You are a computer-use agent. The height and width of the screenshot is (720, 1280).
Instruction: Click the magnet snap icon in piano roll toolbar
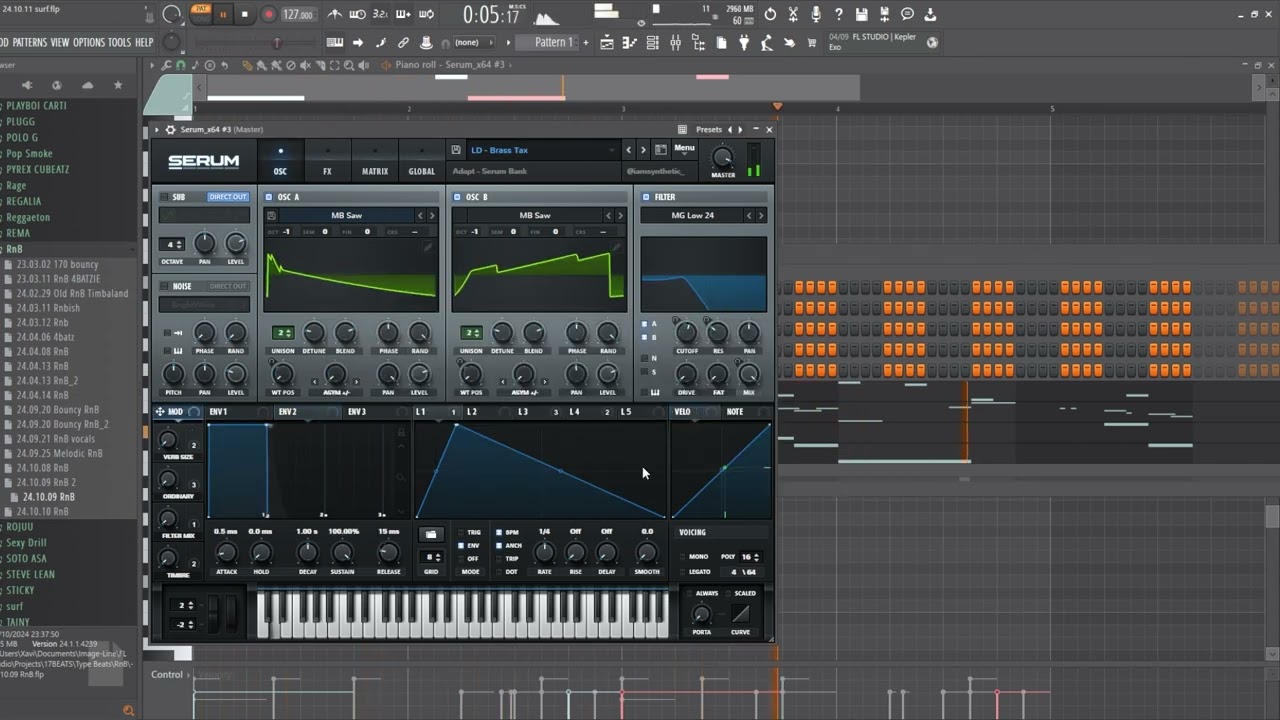click(180, 65)
